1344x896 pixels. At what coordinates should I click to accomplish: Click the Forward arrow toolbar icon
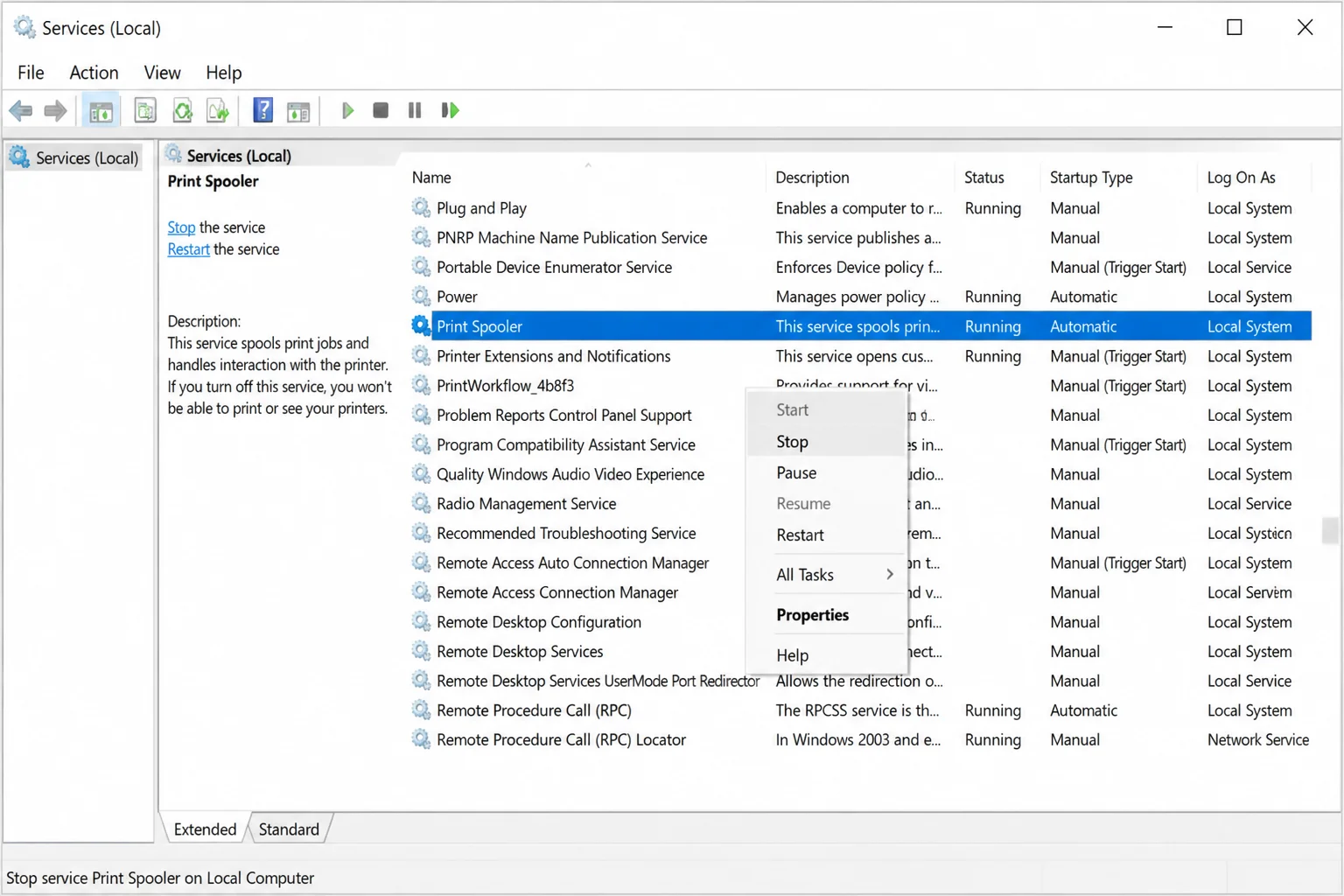point(55,111)
